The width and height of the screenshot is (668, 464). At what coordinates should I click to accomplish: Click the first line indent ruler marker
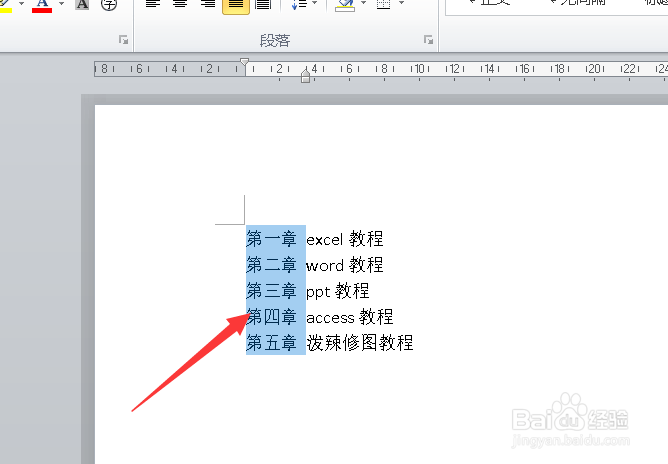pos(244,62)
